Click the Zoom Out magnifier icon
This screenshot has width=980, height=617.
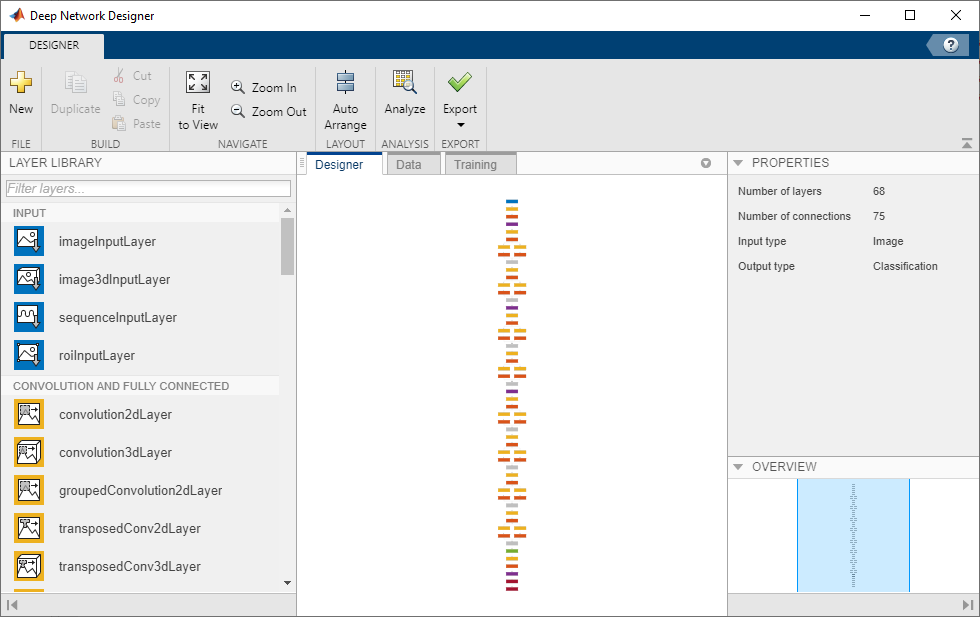[238, 111]
